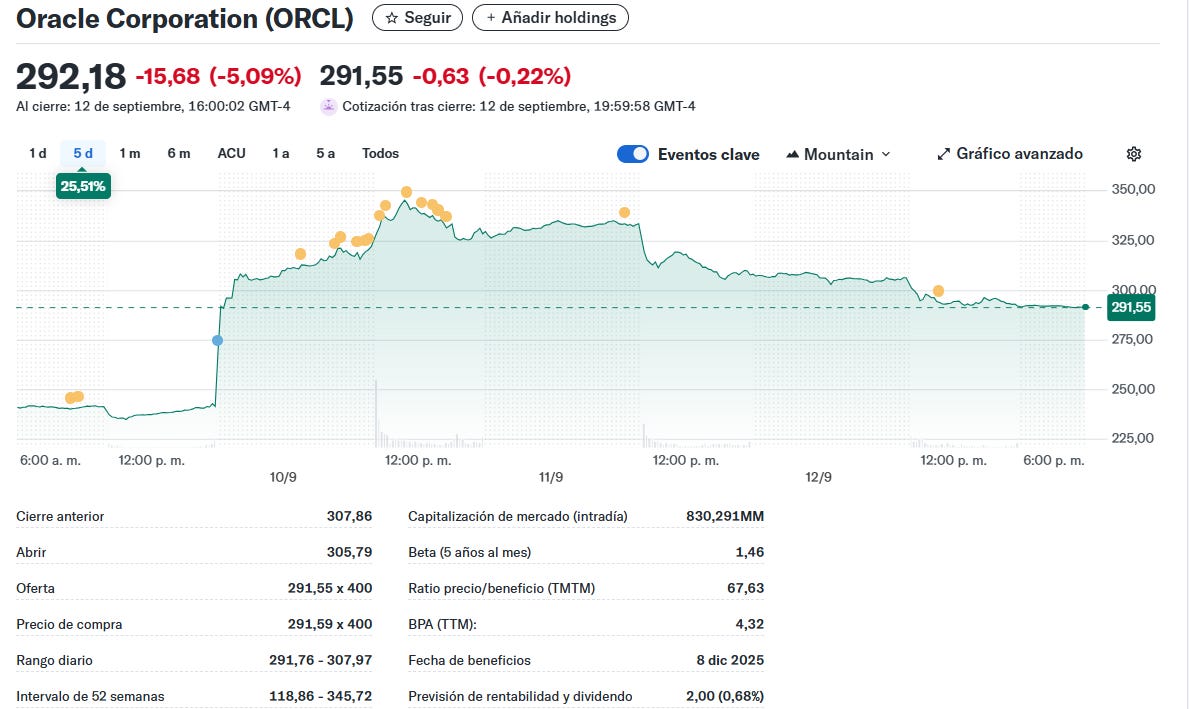Open chart settings gear icon
Image resolution: width=1189 pixels, height=709 pixels.
(x=1134, y=154)
